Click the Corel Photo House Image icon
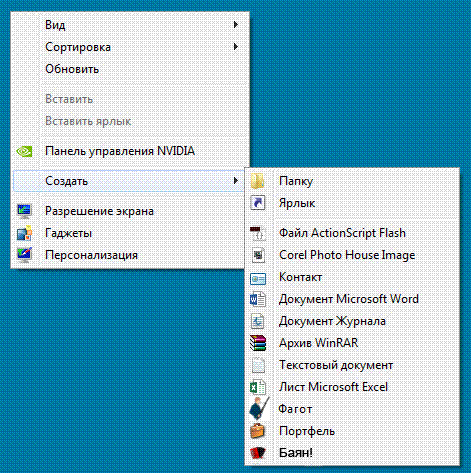The height and width of the screenshot is (473, 471). (x=258, y=255)
